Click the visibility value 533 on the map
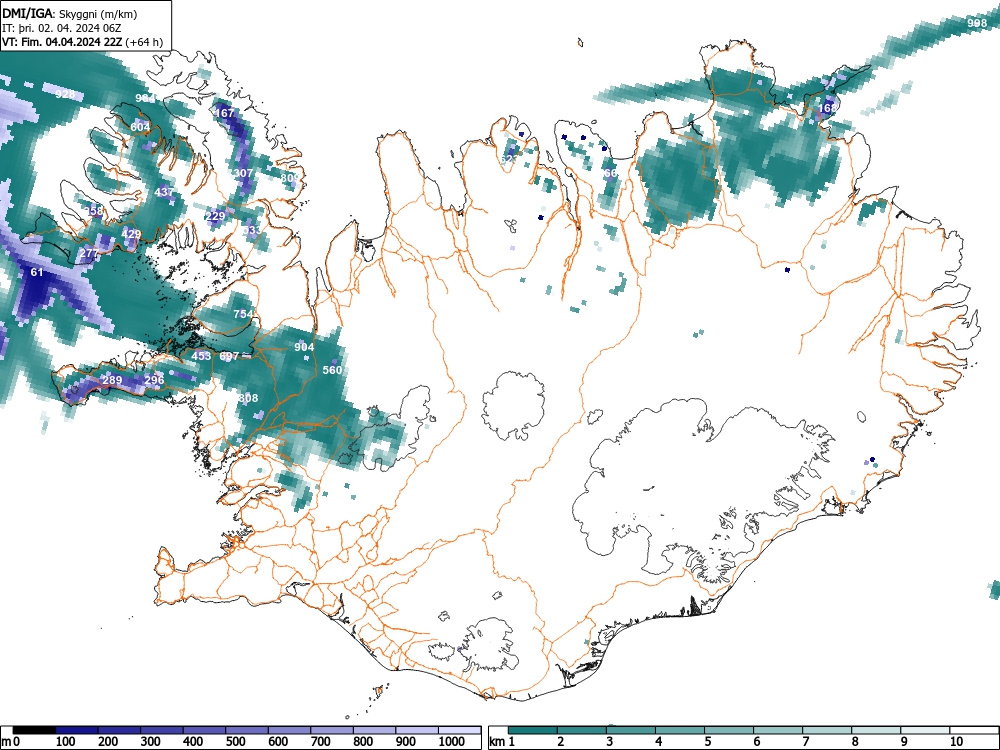This screenshot has height=750, width=1000. [251, 230]
